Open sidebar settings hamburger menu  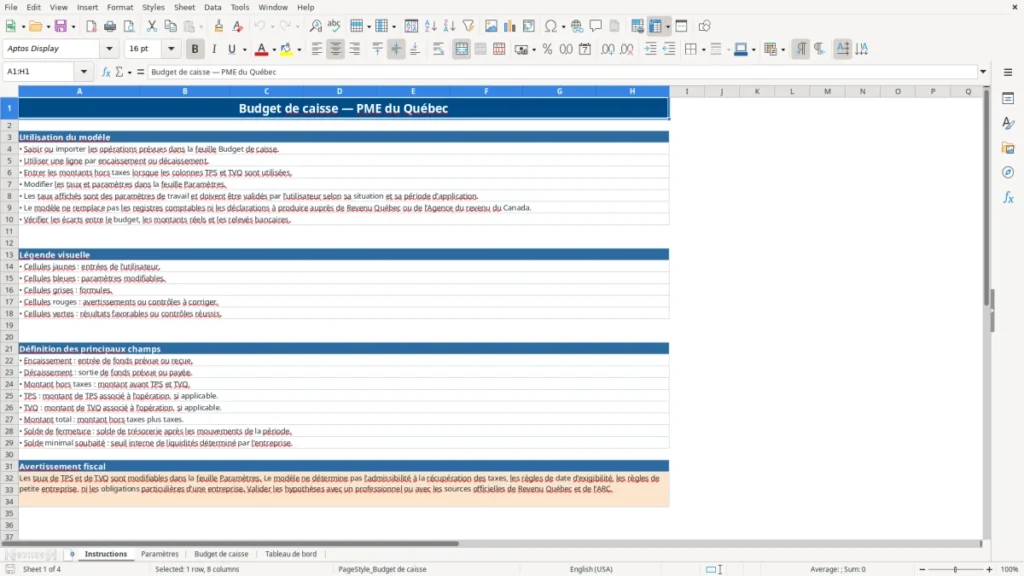click(x=1008, y=72)
